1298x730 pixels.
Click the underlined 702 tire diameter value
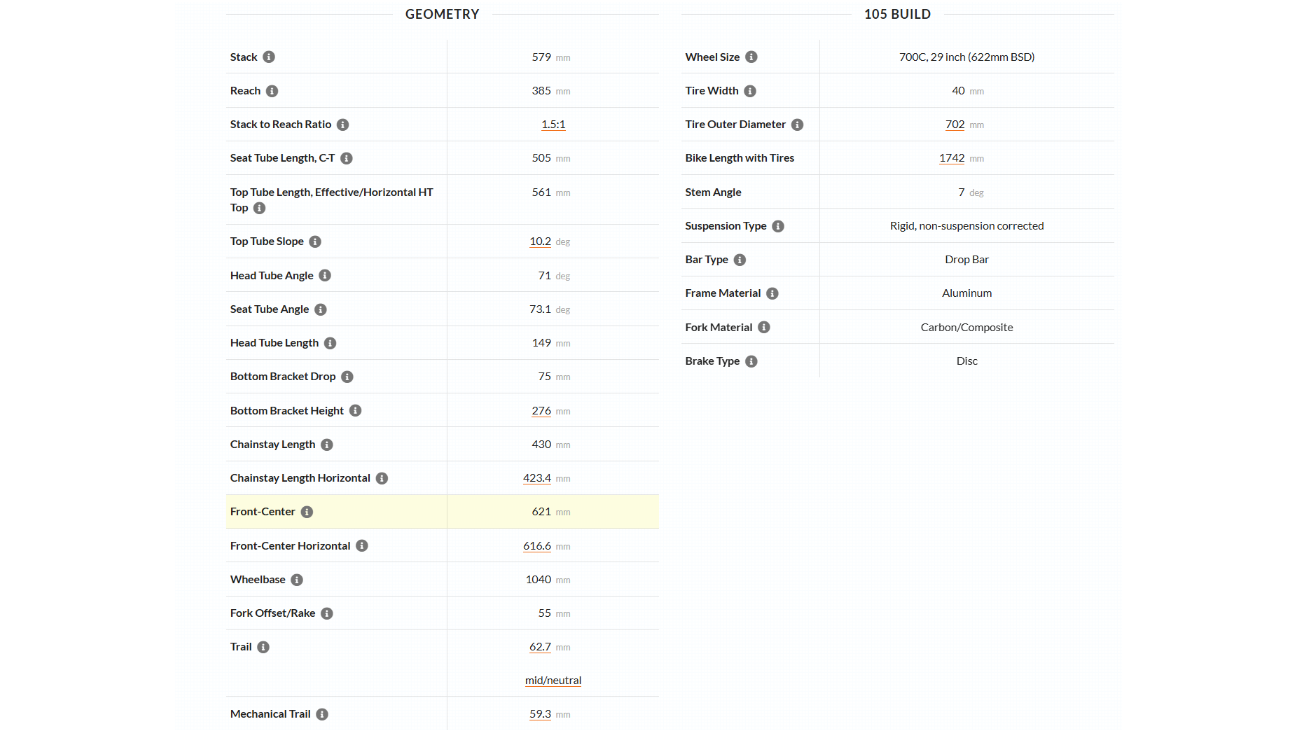pos(955,125)
